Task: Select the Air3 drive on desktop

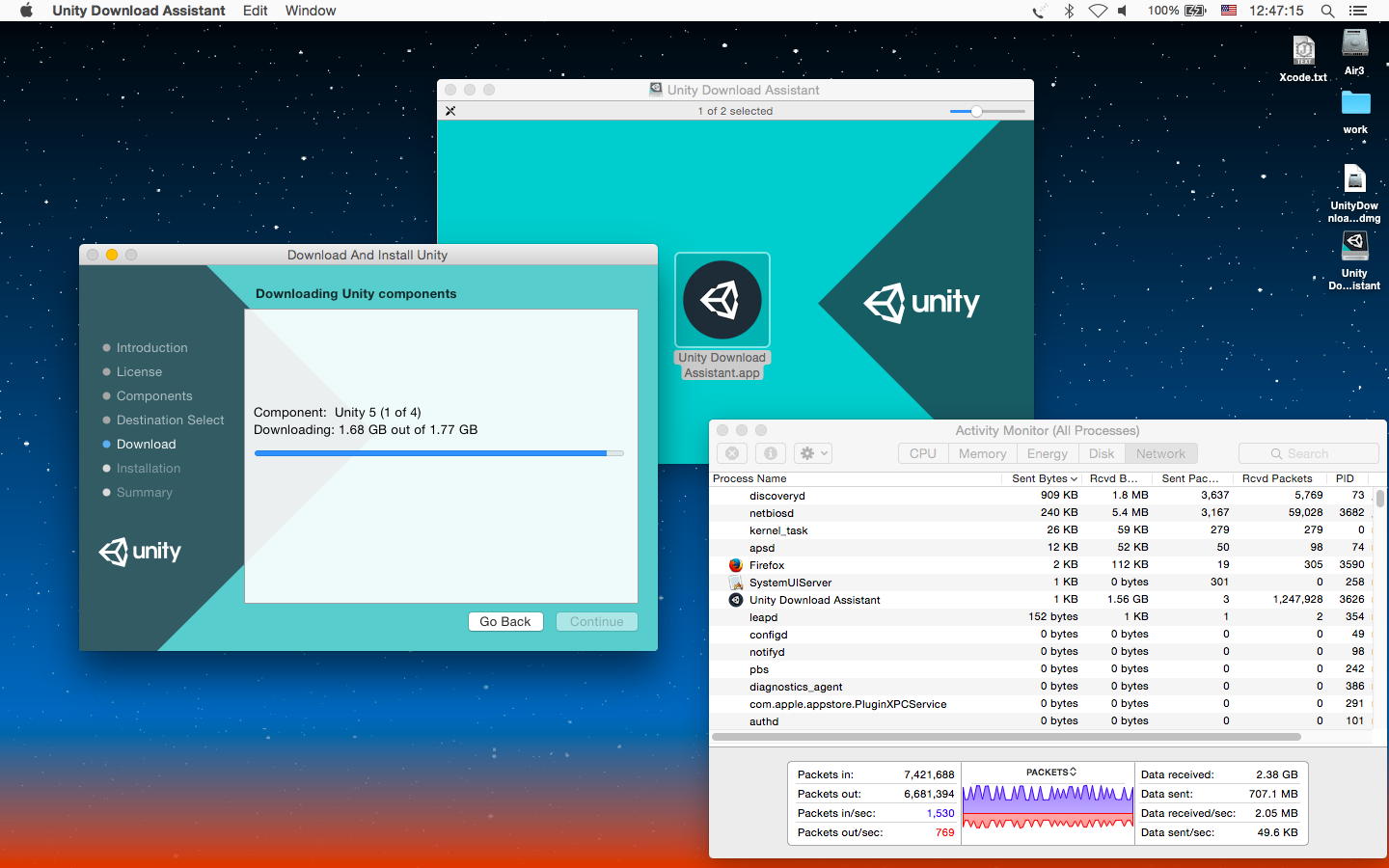Action: click(x=1354, y=52)
